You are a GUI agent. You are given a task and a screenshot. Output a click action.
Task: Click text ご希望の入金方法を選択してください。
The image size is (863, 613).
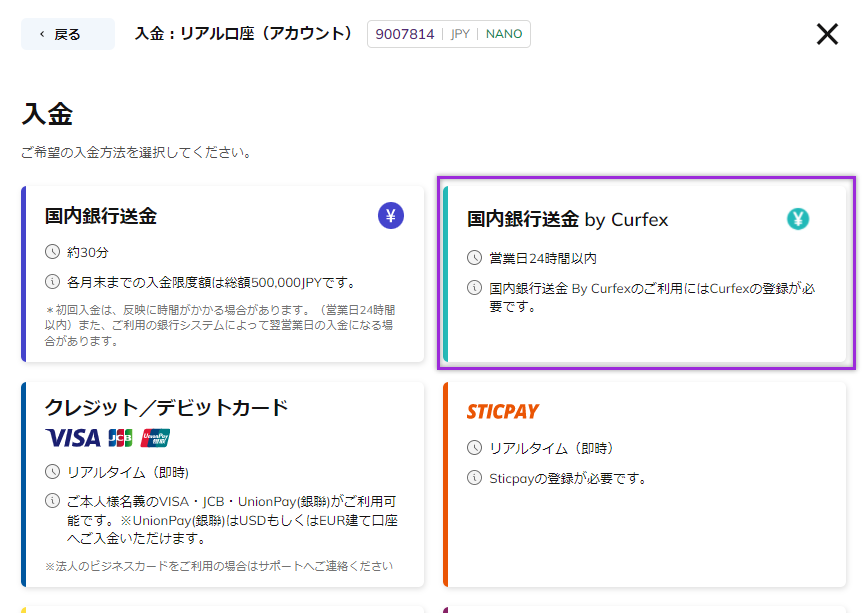(136, 152)
